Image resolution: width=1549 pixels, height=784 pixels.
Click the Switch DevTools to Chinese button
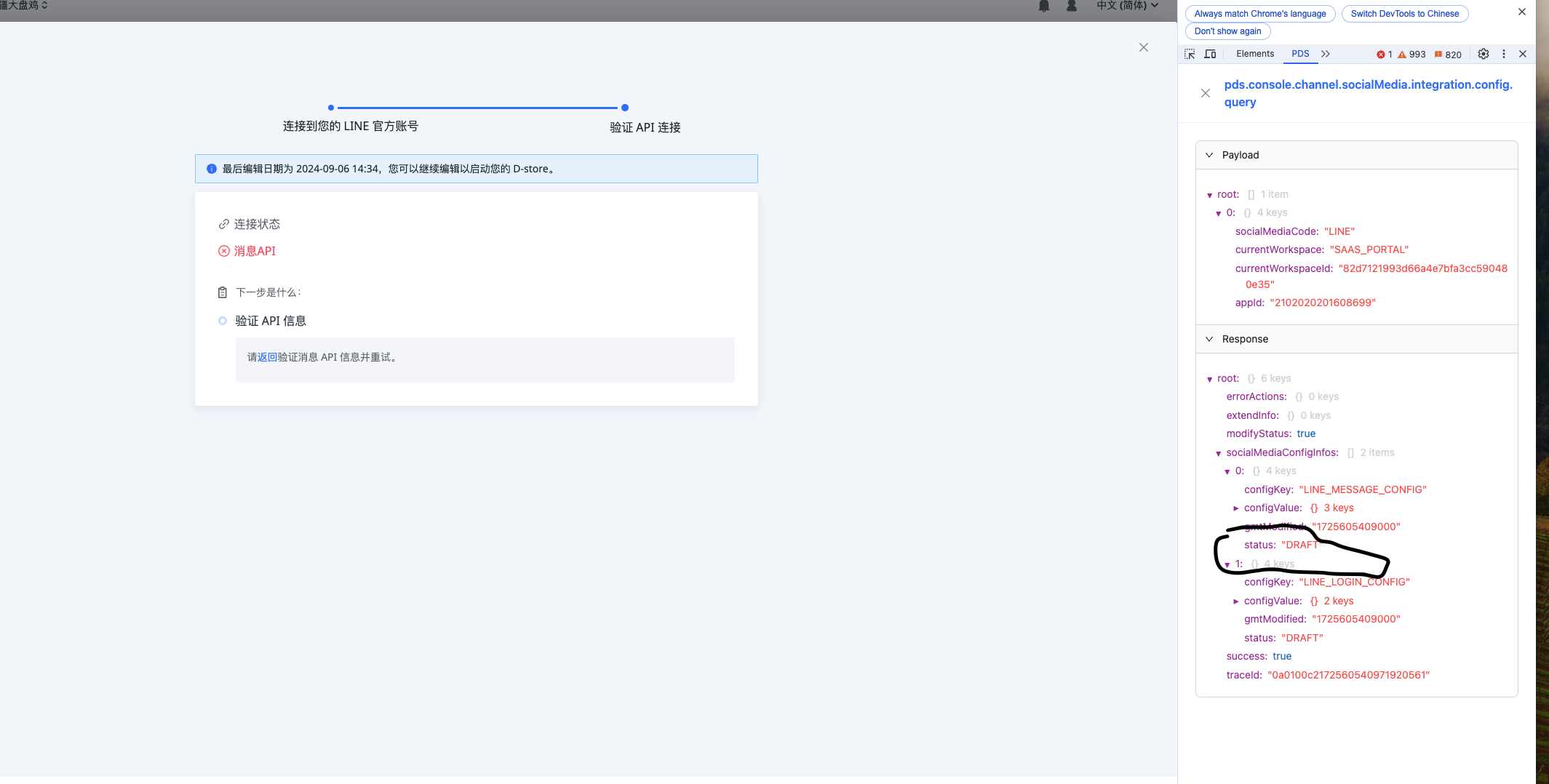(x=1404, y=13)
